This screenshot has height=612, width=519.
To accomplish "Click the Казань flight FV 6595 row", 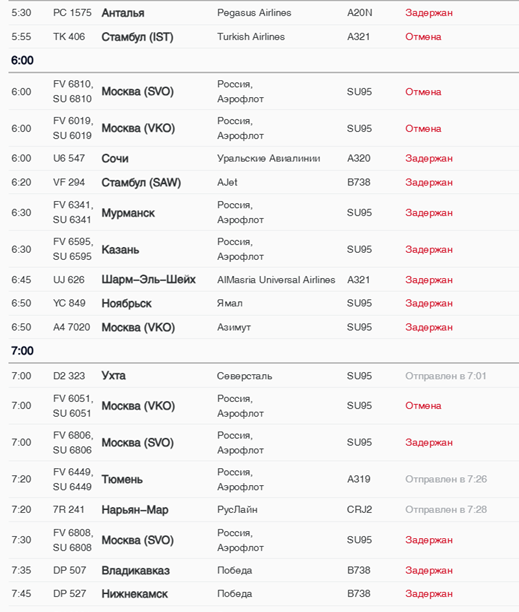I will (x=263, y=249).
